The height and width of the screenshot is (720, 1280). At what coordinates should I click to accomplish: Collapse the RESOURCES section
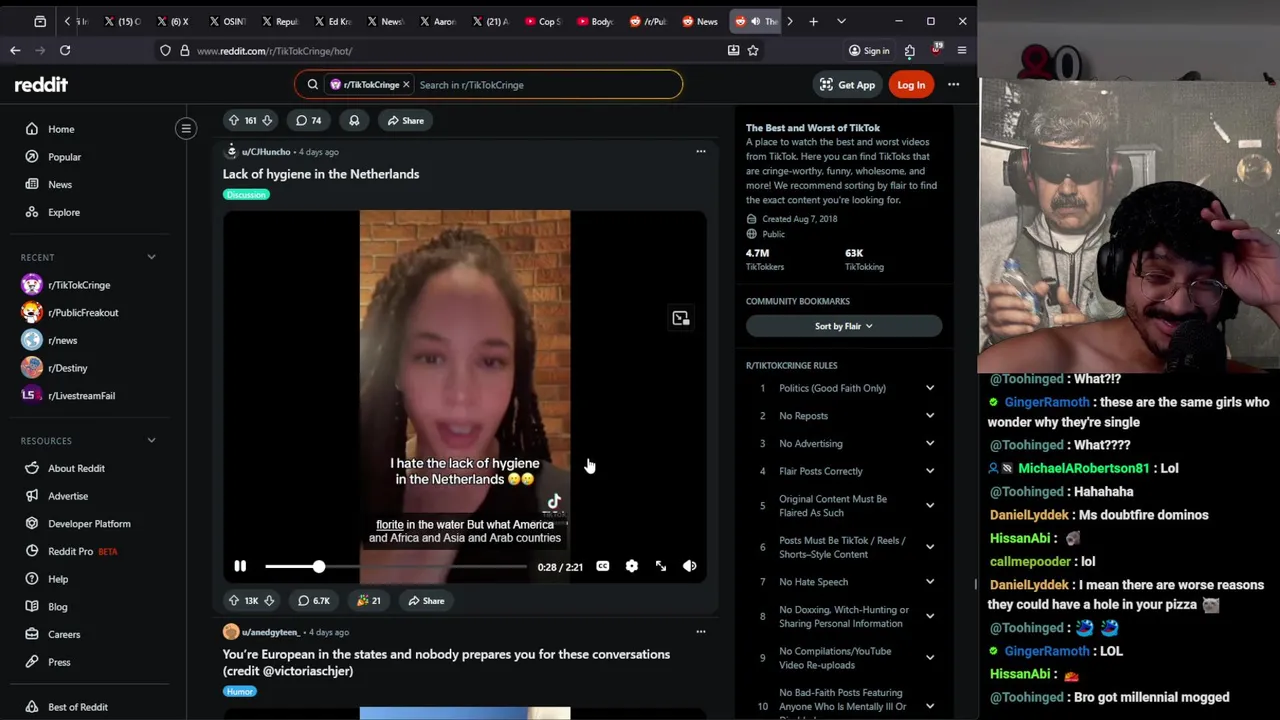pos(152,440)
